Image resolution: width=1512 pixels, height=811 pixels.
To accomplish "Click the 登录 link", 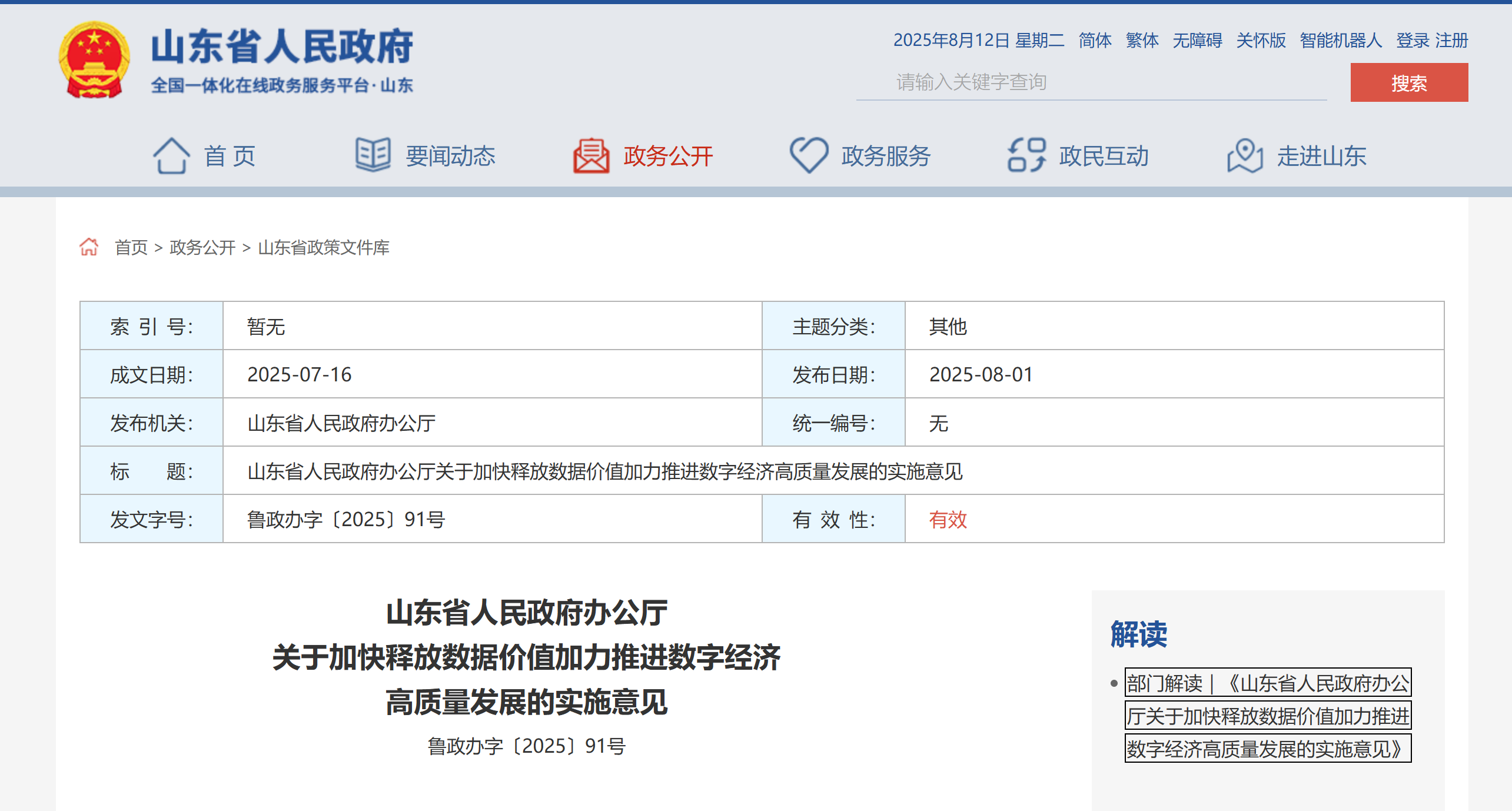I will point(1413,41).
